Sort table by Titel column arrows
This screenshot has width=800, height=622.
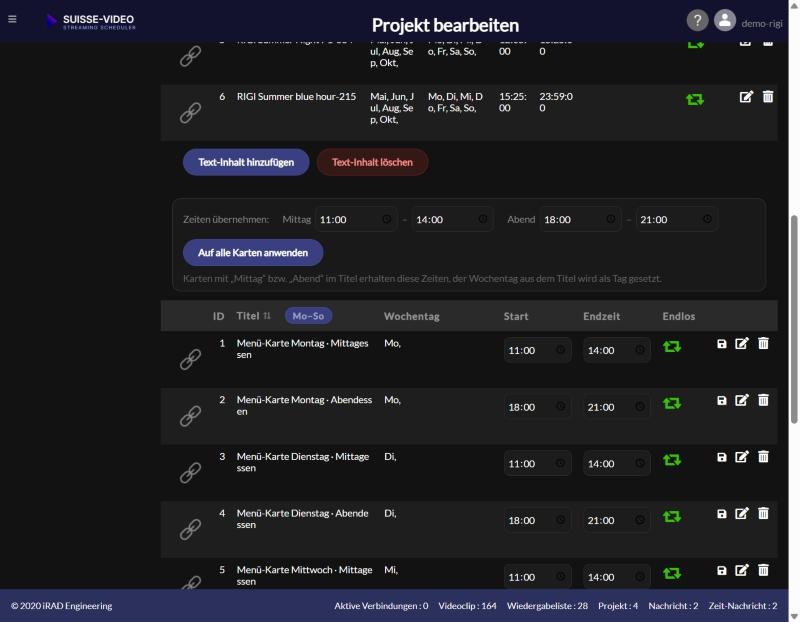(267, 316)
